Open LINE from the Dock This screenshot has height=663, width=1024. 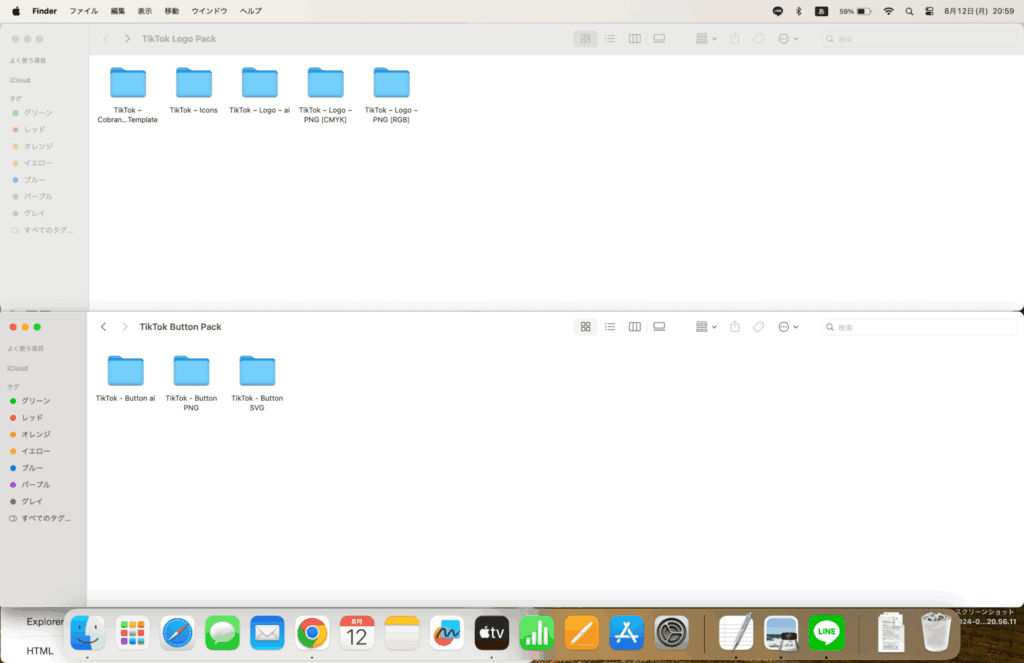point(826,633)
